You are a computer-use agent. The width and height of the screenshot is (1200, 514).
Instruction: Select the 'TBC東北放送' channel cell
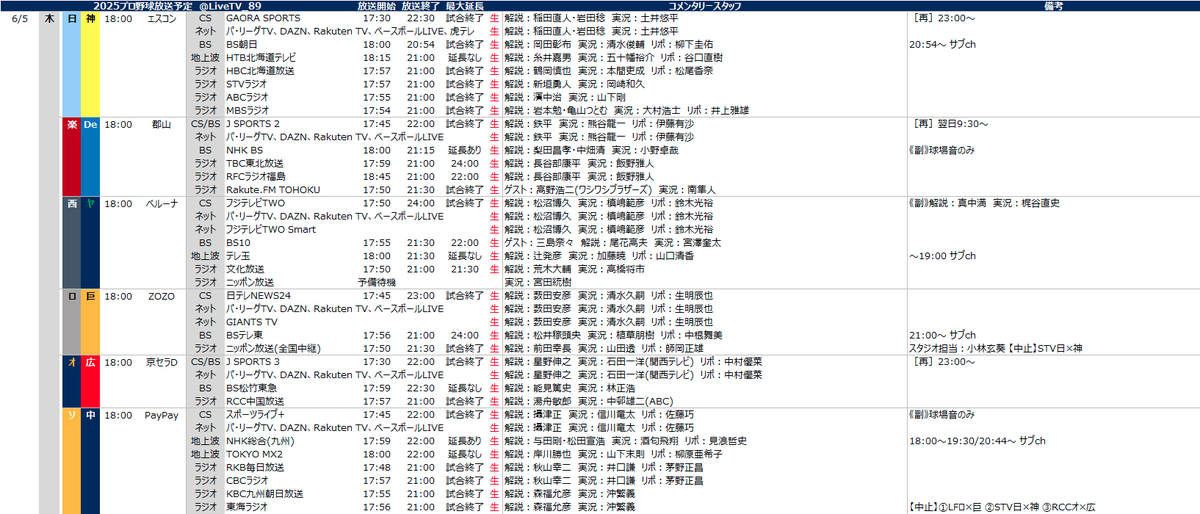pyautogui.click(x=254, y=162)
